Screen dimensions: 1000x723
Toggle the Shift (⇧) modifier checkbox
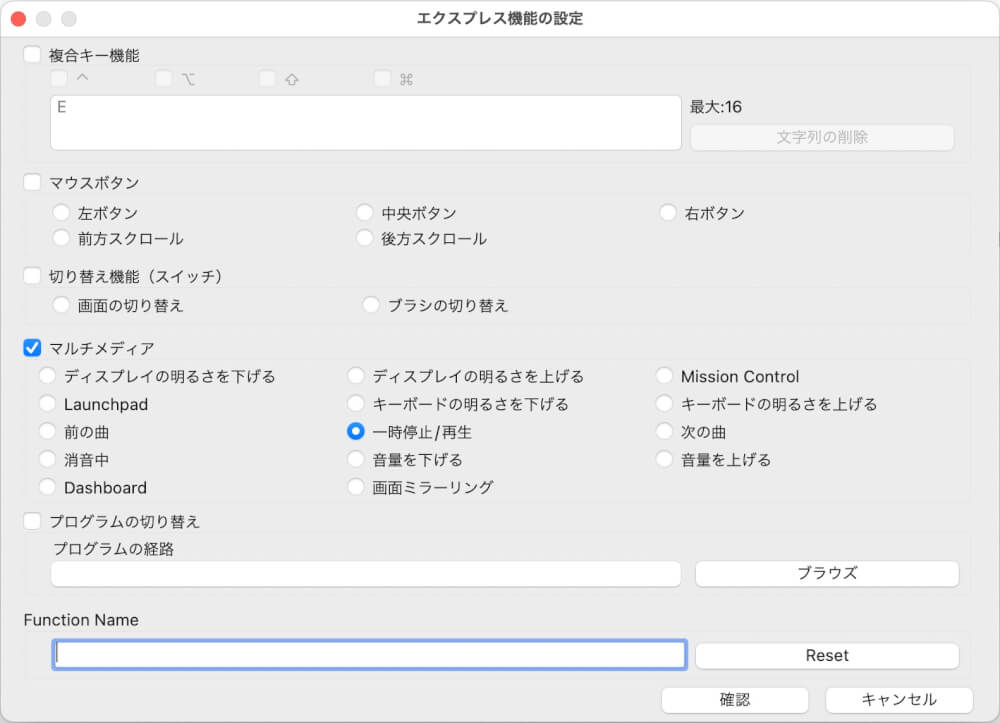(x=267, y=78)
